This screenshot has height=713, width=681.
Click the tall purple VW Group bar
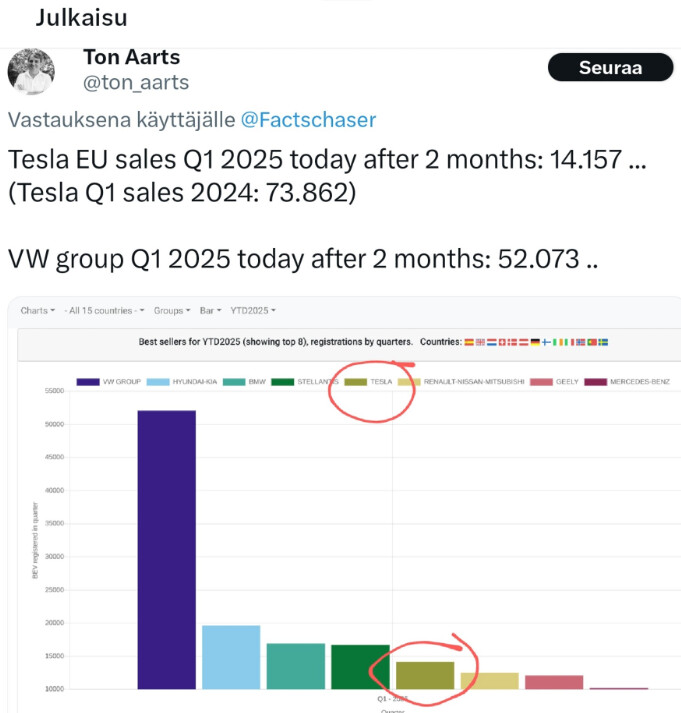pos(167,550)
